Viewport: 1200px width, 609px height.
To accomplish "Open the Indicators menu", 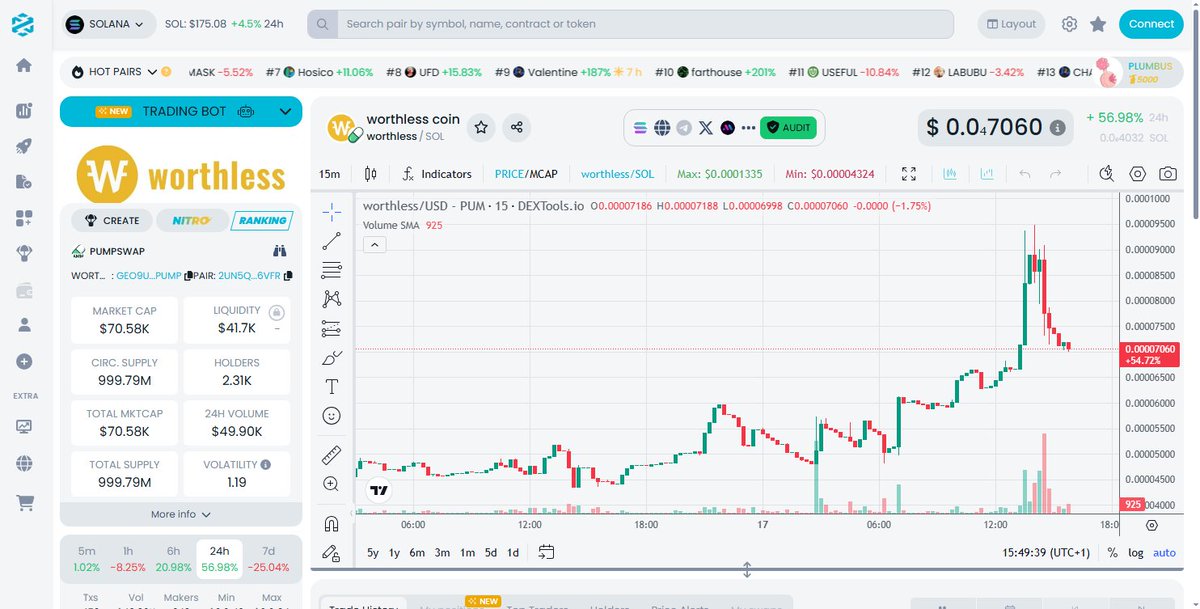I will coord(436,174).
